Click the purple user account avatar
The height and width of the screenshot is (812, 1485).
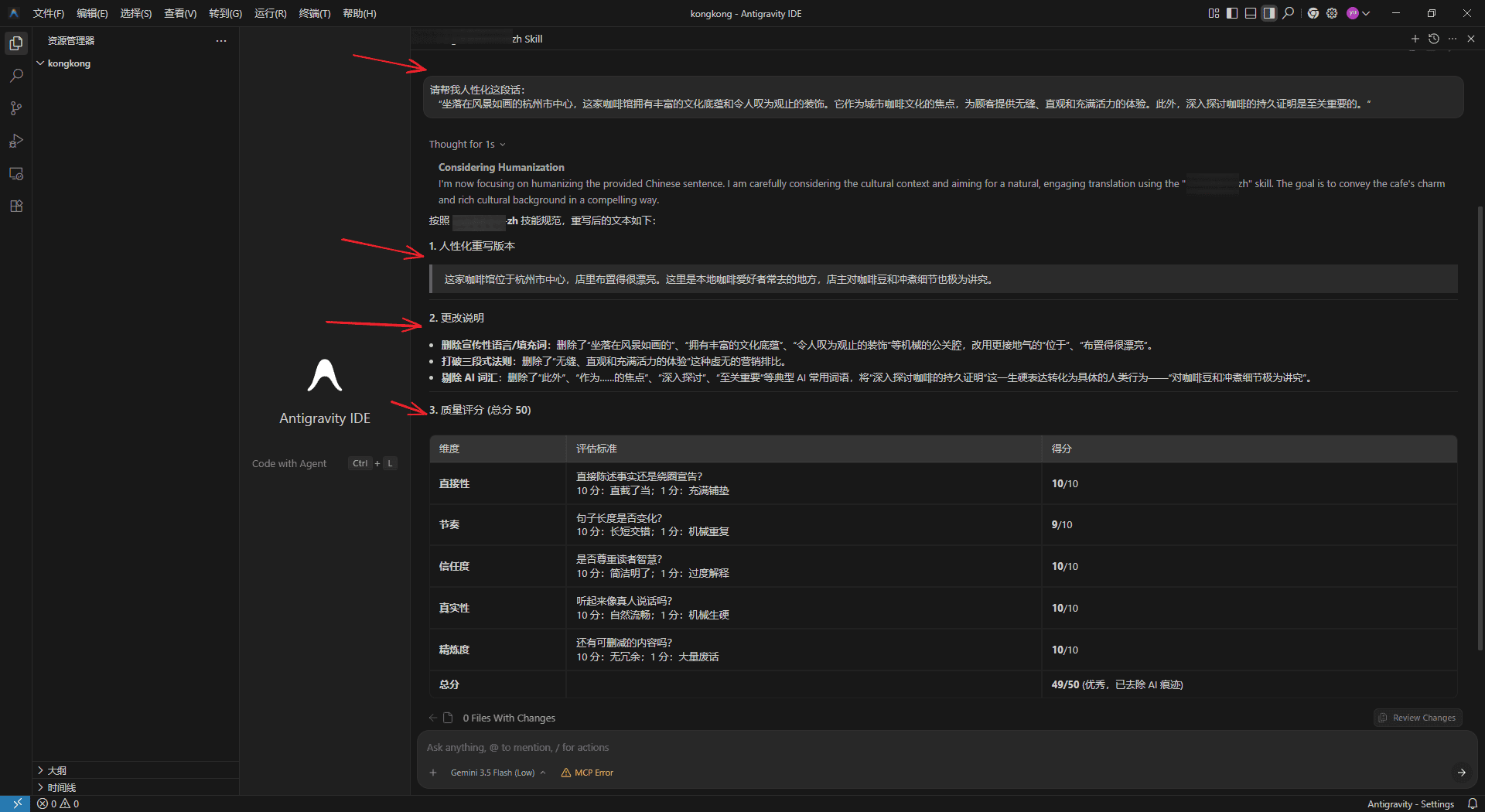click(x=1353, y=13)
